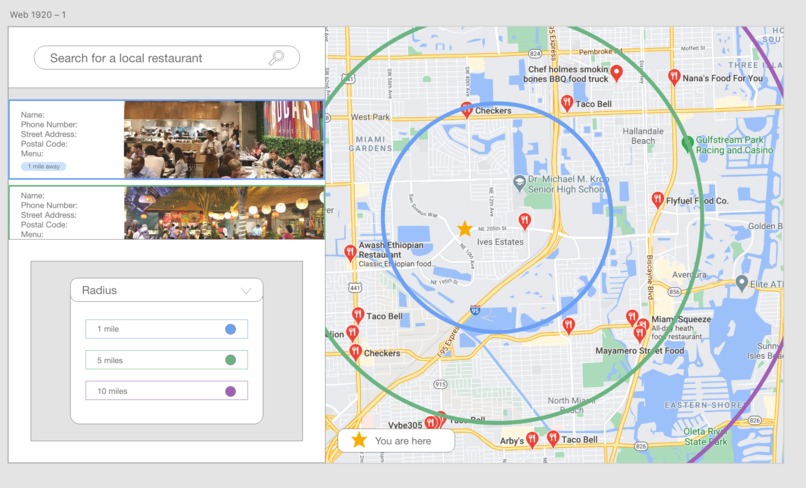Viewport: 806px width, 488px height.
Task: Click the '1 mile away' badge
Action: (x=44, y=166)
